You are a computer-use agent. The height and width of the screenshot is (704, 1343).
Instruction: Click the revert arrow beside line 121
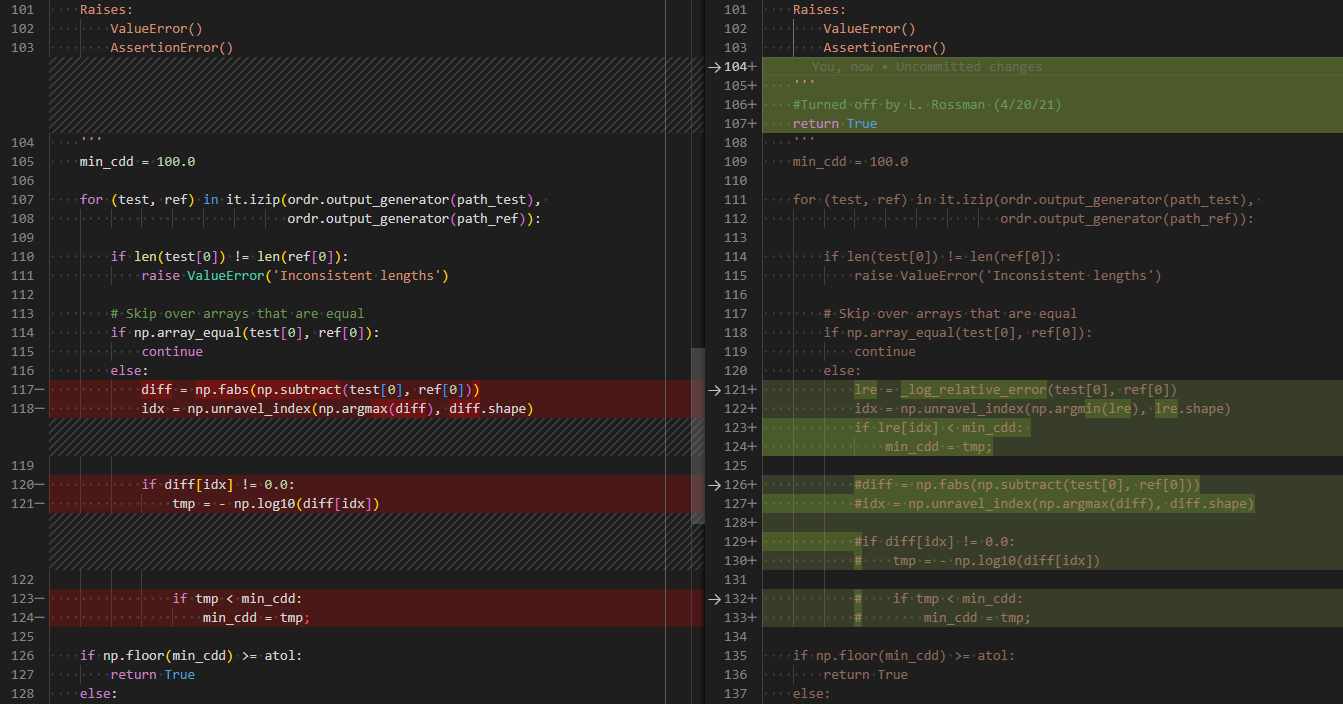point(713,390)
